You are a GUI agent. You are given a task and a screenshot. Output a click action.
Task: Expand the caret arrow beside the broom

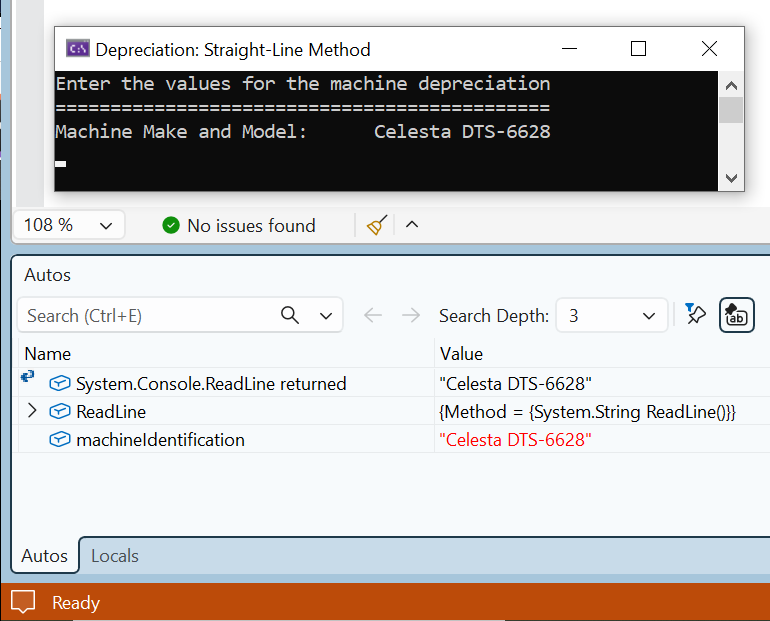[412, 225]
